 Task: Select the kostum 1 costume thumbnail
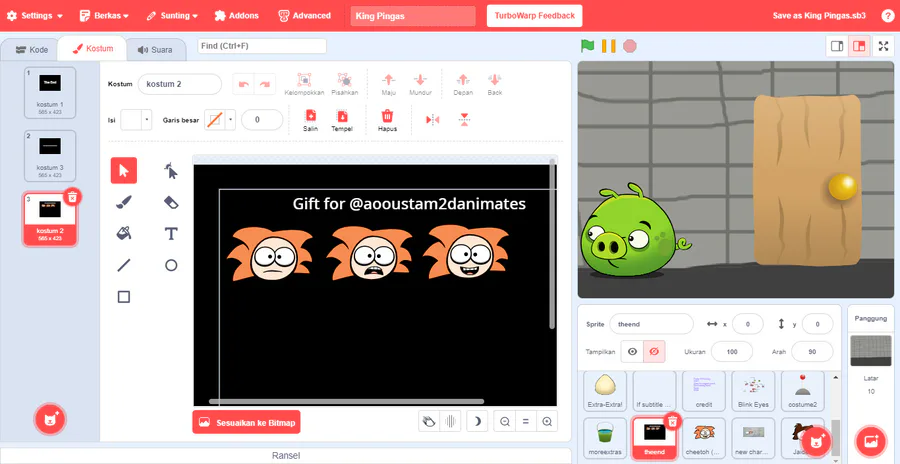[50, 92]
